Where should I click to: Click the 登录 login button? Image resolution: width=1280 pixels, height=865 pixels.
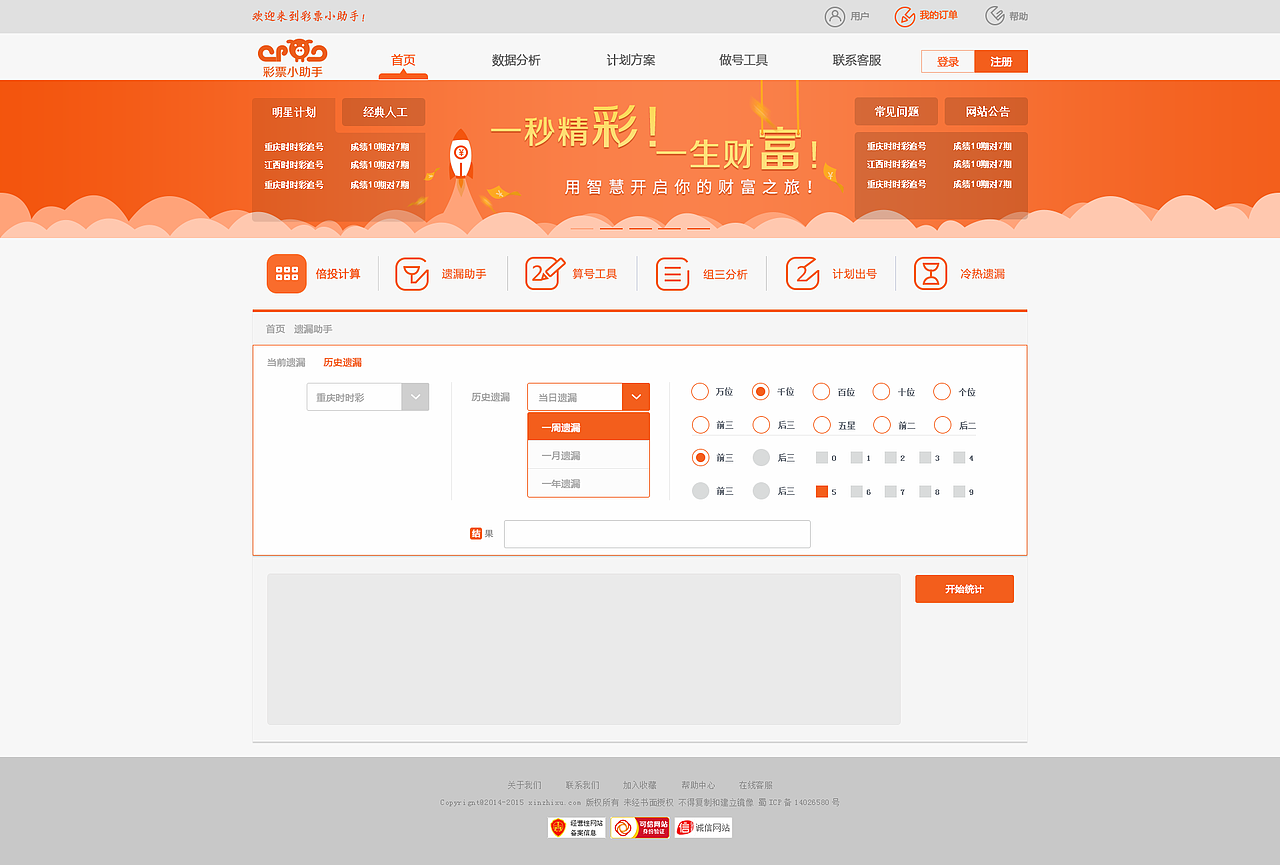click(948, 62)
